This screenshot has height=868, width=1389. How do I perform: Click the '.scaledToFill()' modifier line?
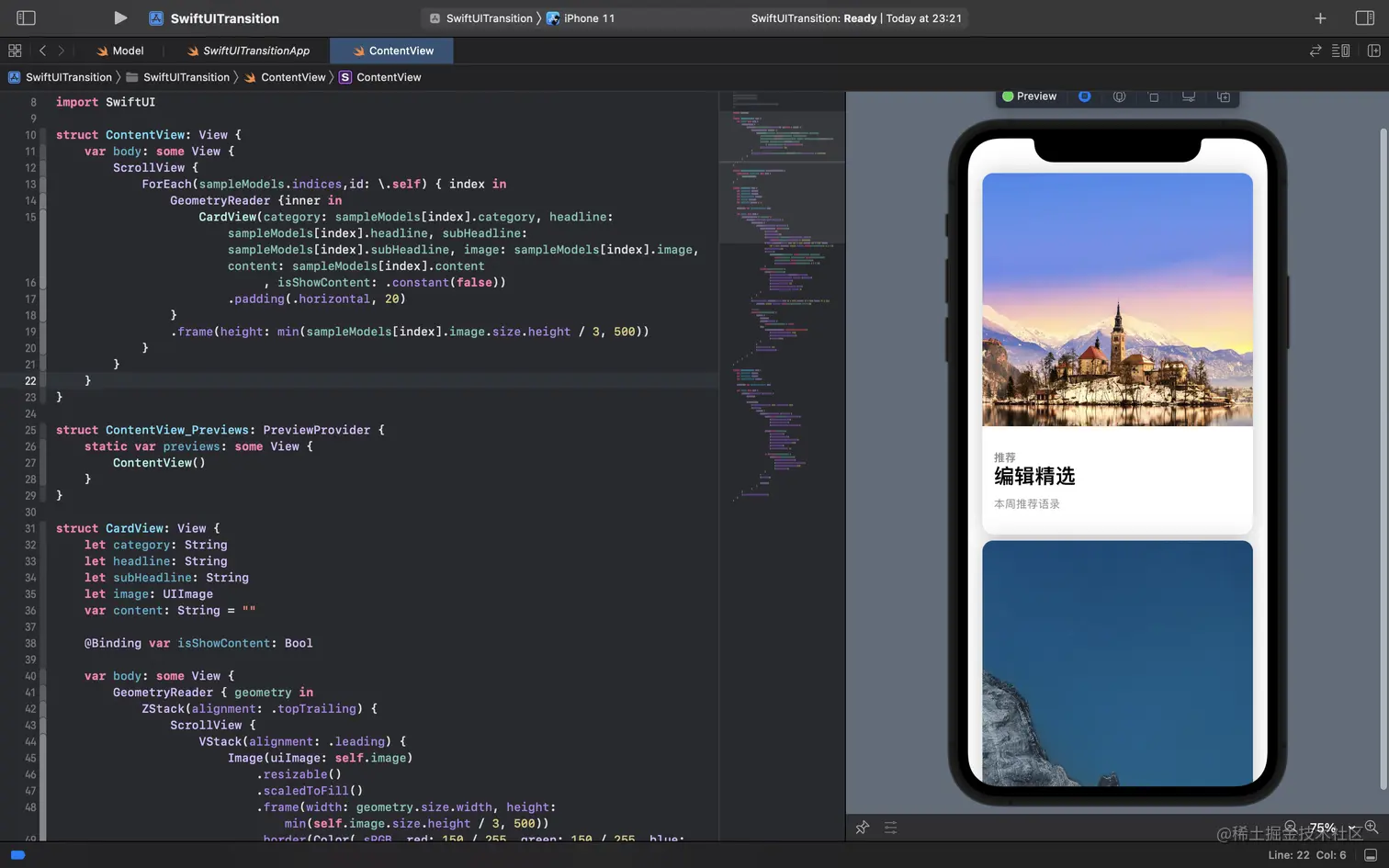310,791
